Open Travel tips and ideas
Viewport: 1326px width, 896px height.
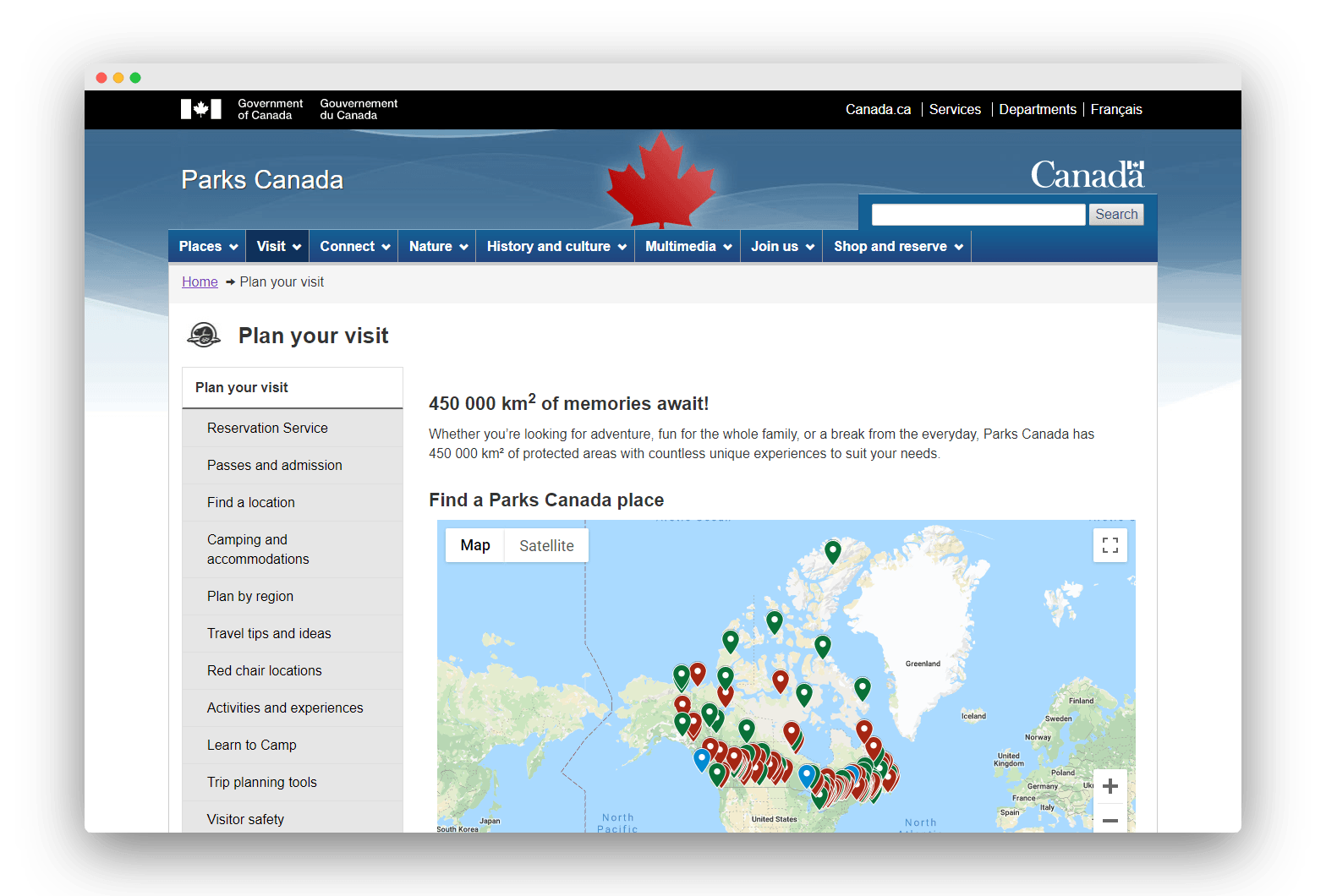293,633
